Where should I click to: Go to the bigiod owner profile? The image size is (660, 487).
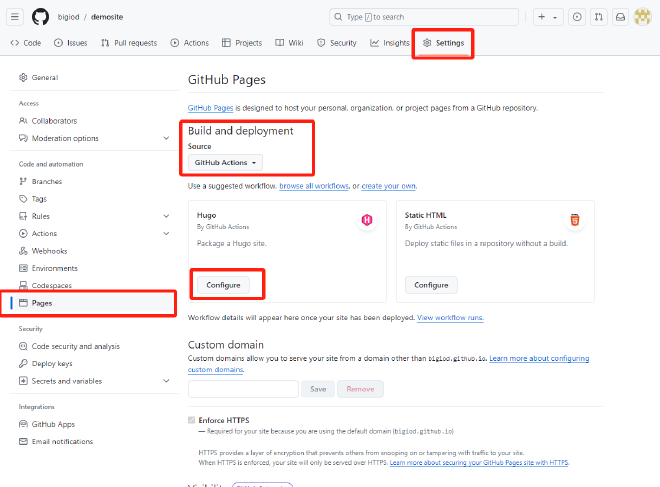68,17
